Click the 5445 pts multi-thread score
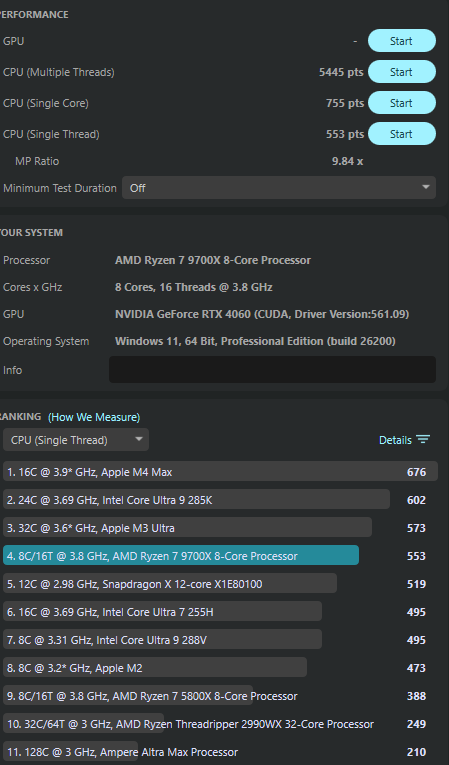Image resolution: width=449 pixels, height=765 pixels. point(341,72)
